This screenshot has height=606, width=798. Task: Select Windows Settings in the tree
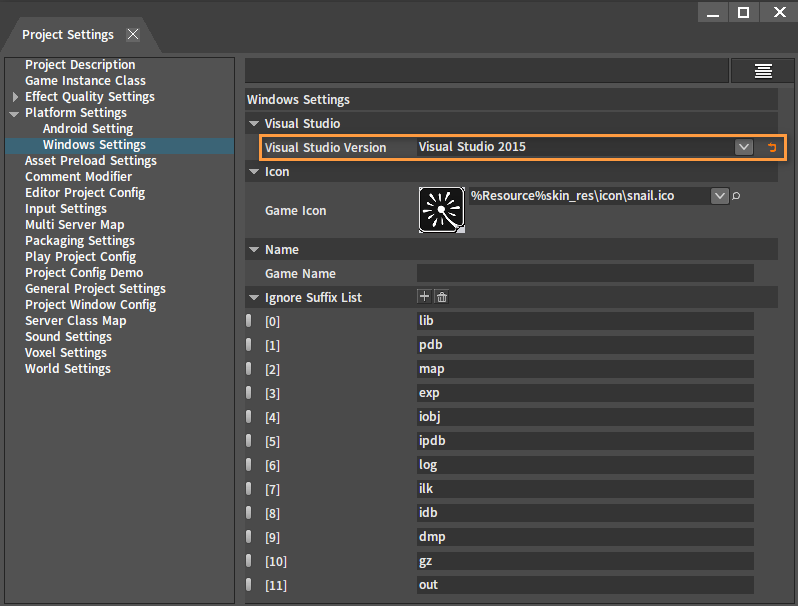(94, 145)
